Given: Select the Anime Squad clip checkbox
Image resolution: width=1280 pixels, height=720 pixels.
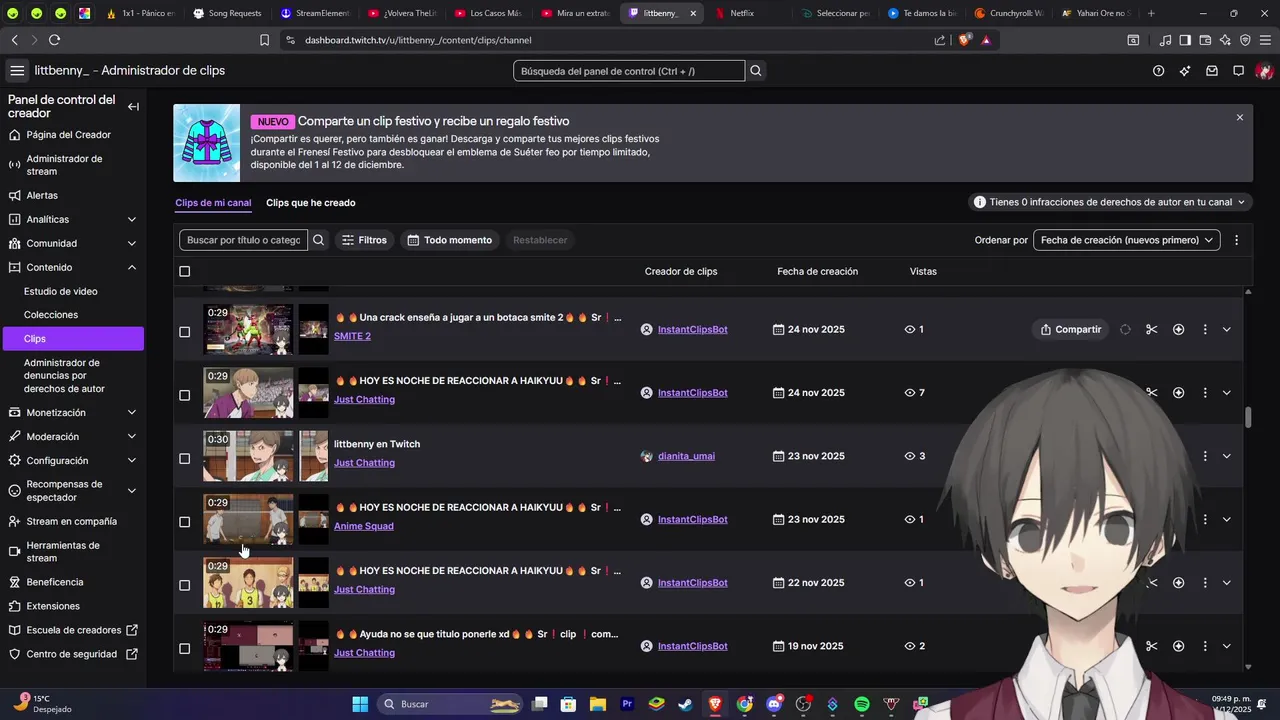Looking at the screenshot, I should pyautogui.click(x=184, y=522).
